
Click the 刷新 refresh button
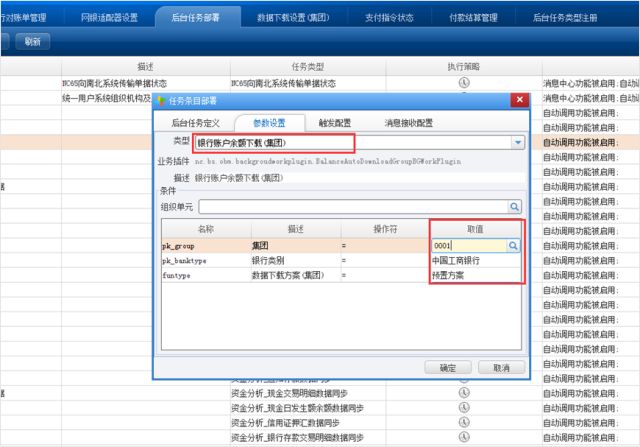click(x=33, y=41)
